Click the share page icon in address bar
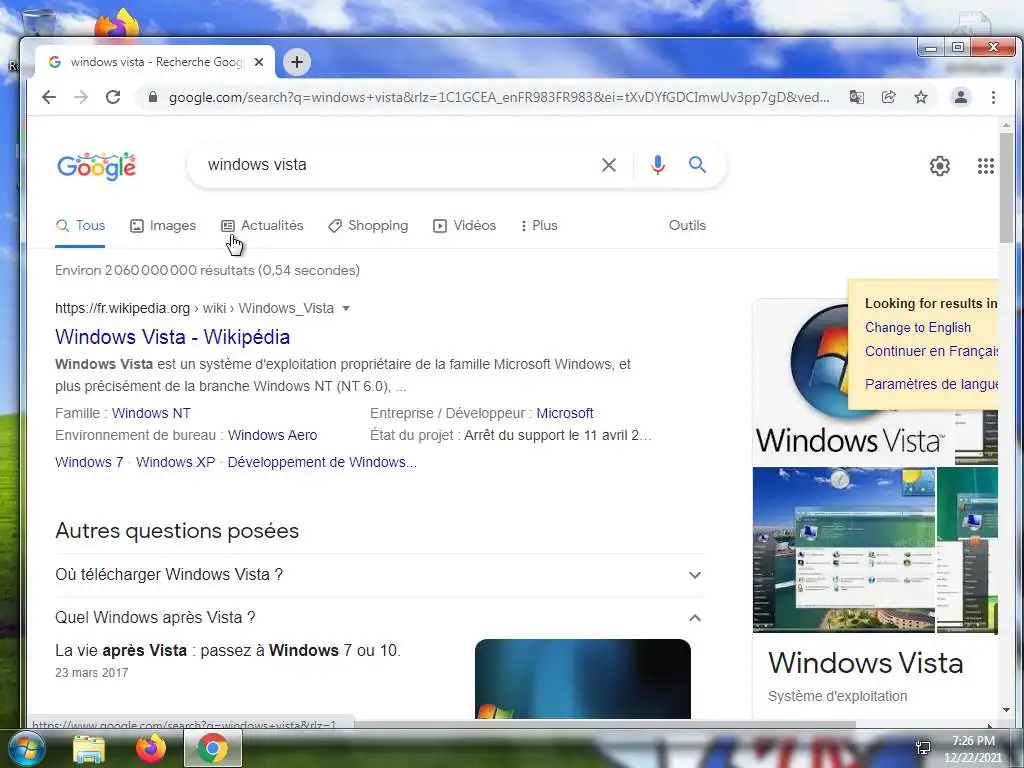 click(x=889, y=97)
